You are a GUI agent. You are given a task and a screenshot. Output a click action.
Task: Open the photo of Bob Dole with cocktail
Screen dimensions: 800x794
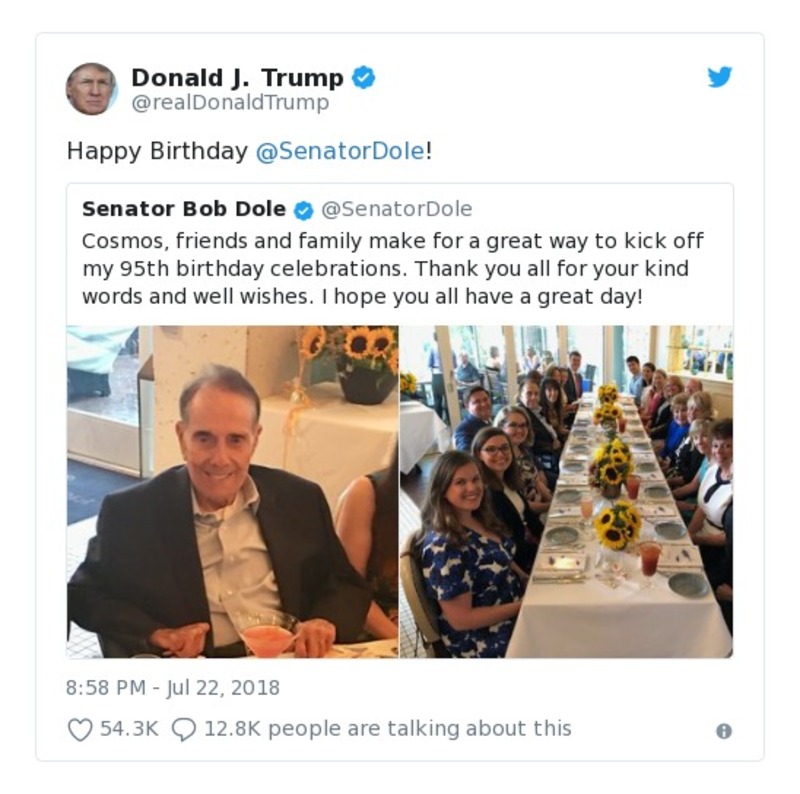click(x=230, y=485)
